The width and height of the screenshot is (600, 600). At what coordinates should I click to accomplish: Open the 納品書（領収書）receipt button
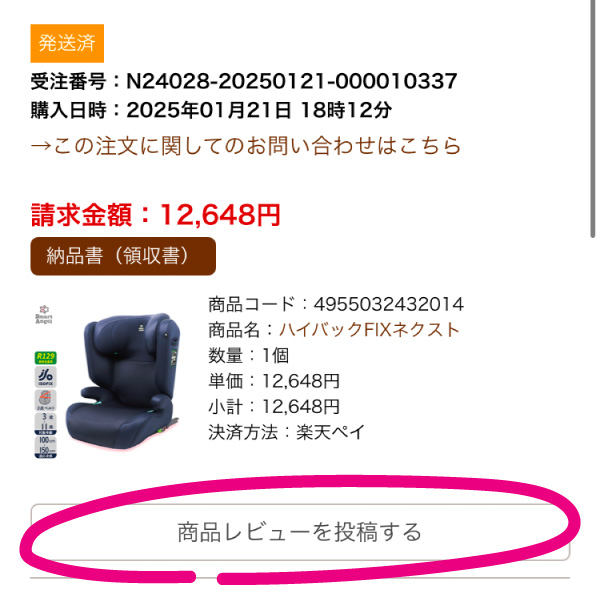pyautogui.click(x=123, y=256)
